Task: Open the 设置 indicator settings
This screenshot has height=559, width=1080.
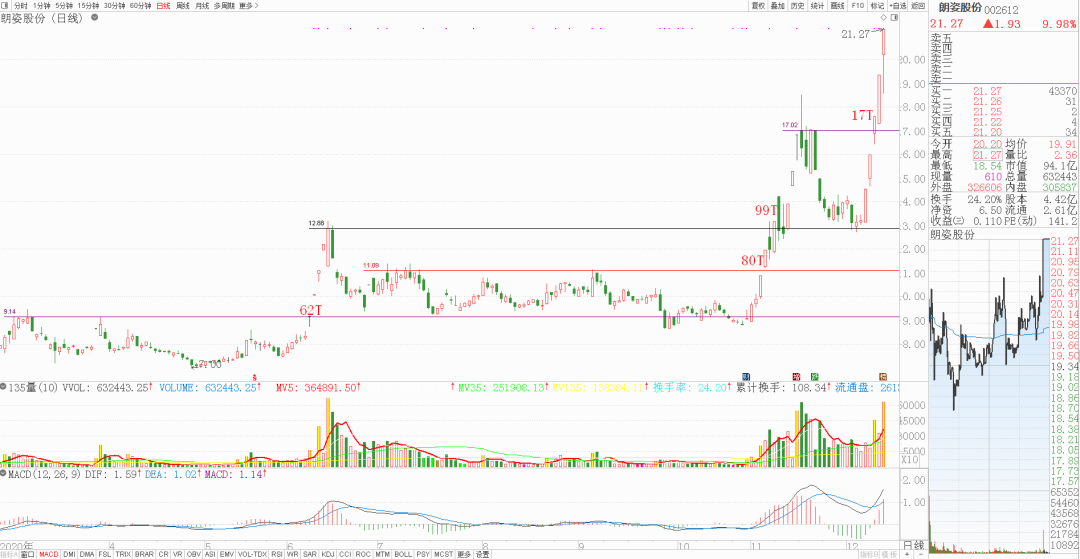Action: [x=482, y=554]
